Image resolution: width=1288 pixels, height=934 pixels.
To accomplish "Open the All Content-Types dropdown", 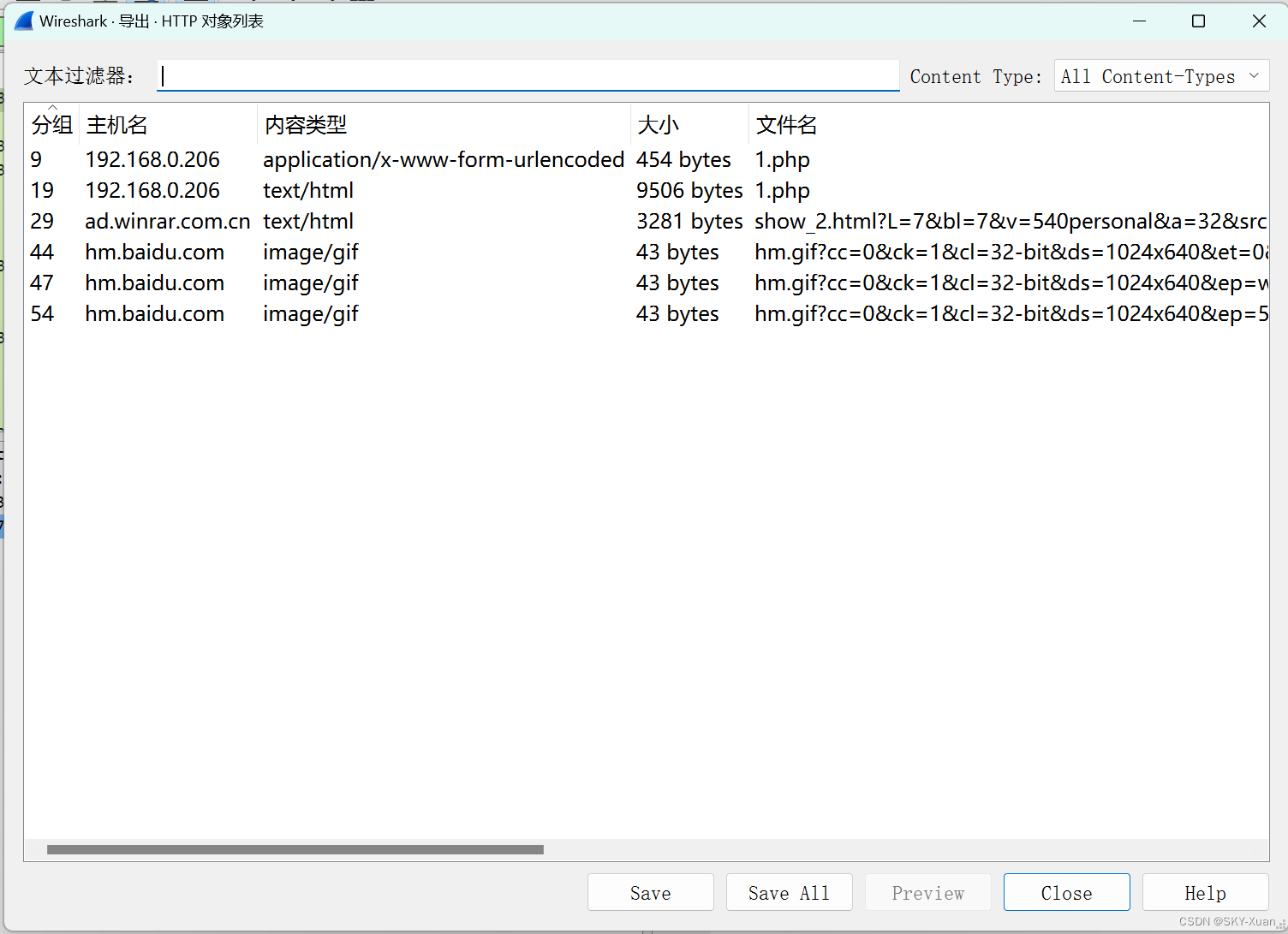I will coord(1161,76).
